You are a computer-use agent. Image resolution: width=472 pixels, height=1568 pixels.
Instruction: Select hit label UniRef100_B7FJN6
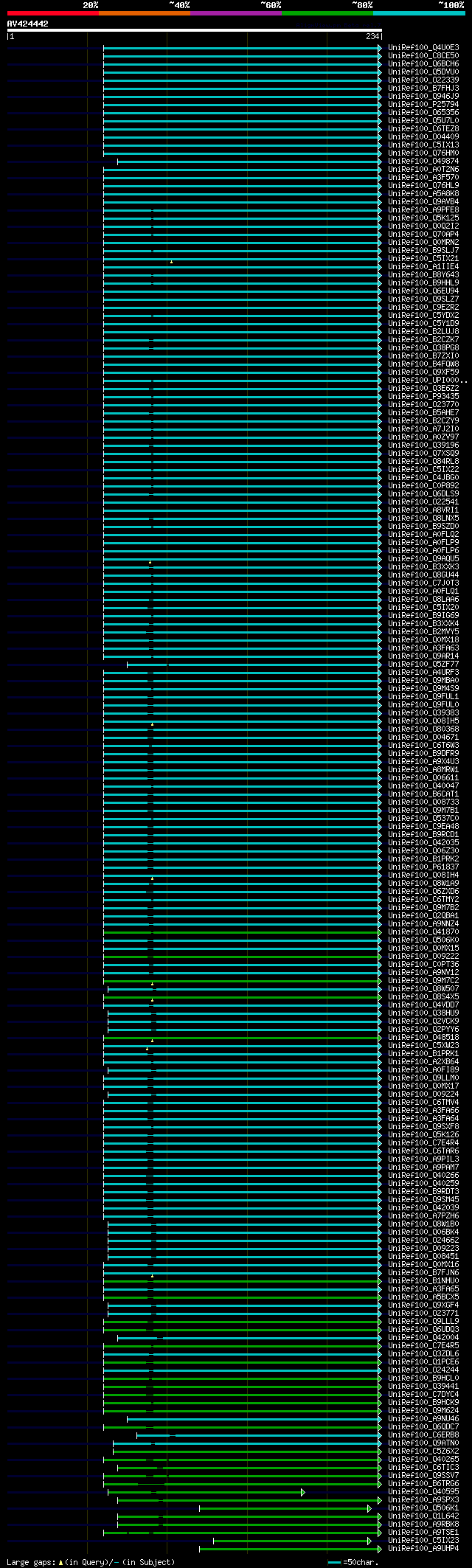(423, 1272)
